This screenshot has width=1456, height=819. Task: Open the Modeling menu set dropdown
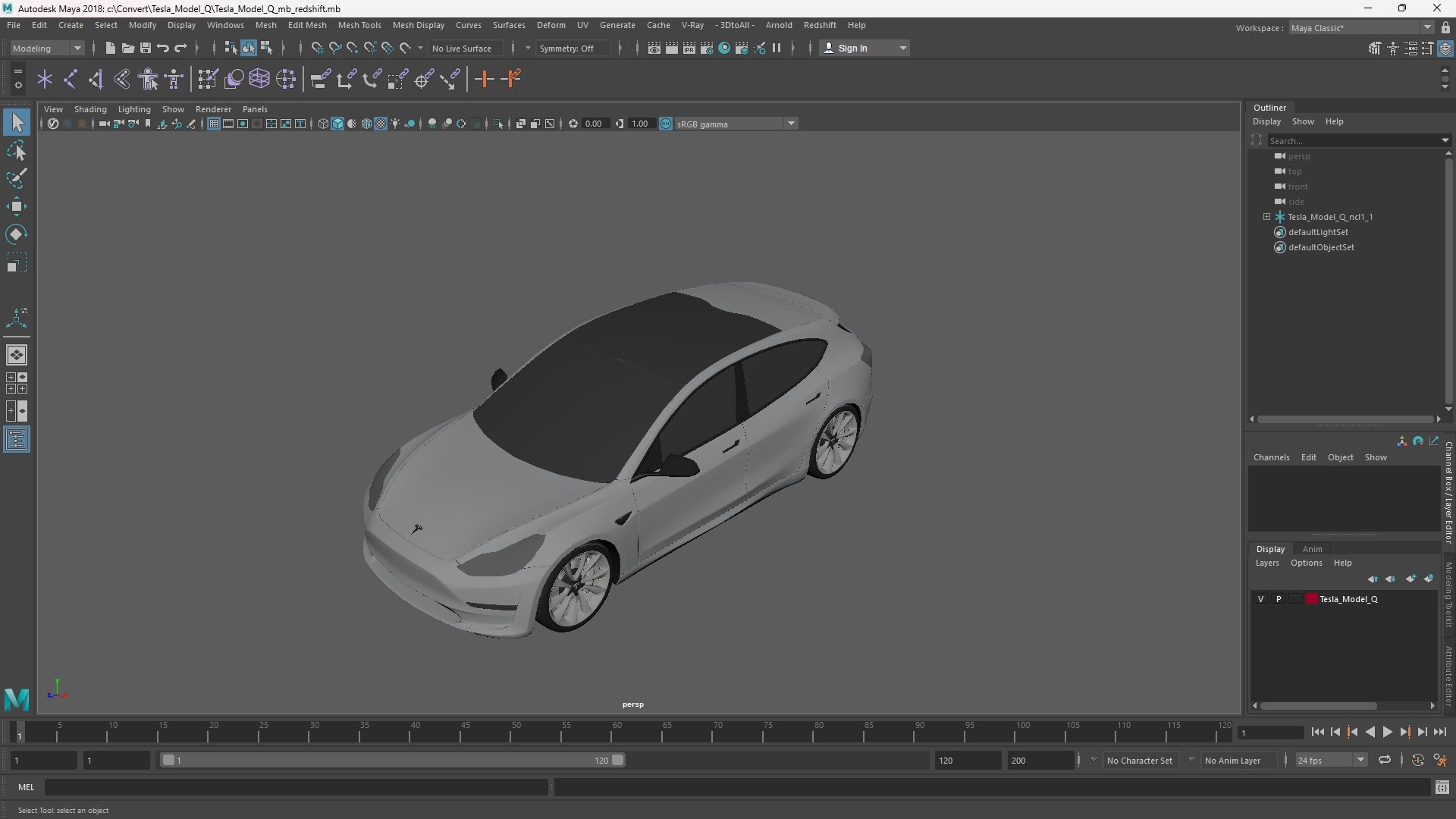[47, 48]
